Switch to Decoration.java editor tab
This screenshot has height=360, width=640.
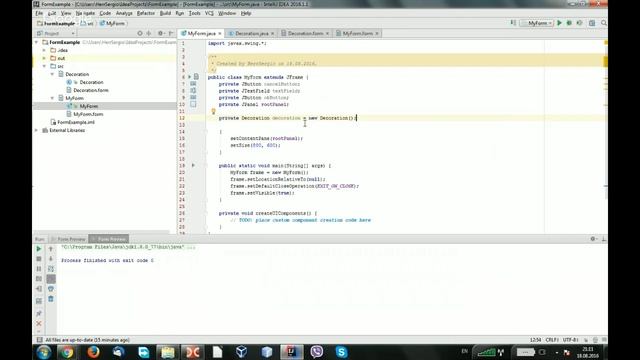click(x=251, y=33)
